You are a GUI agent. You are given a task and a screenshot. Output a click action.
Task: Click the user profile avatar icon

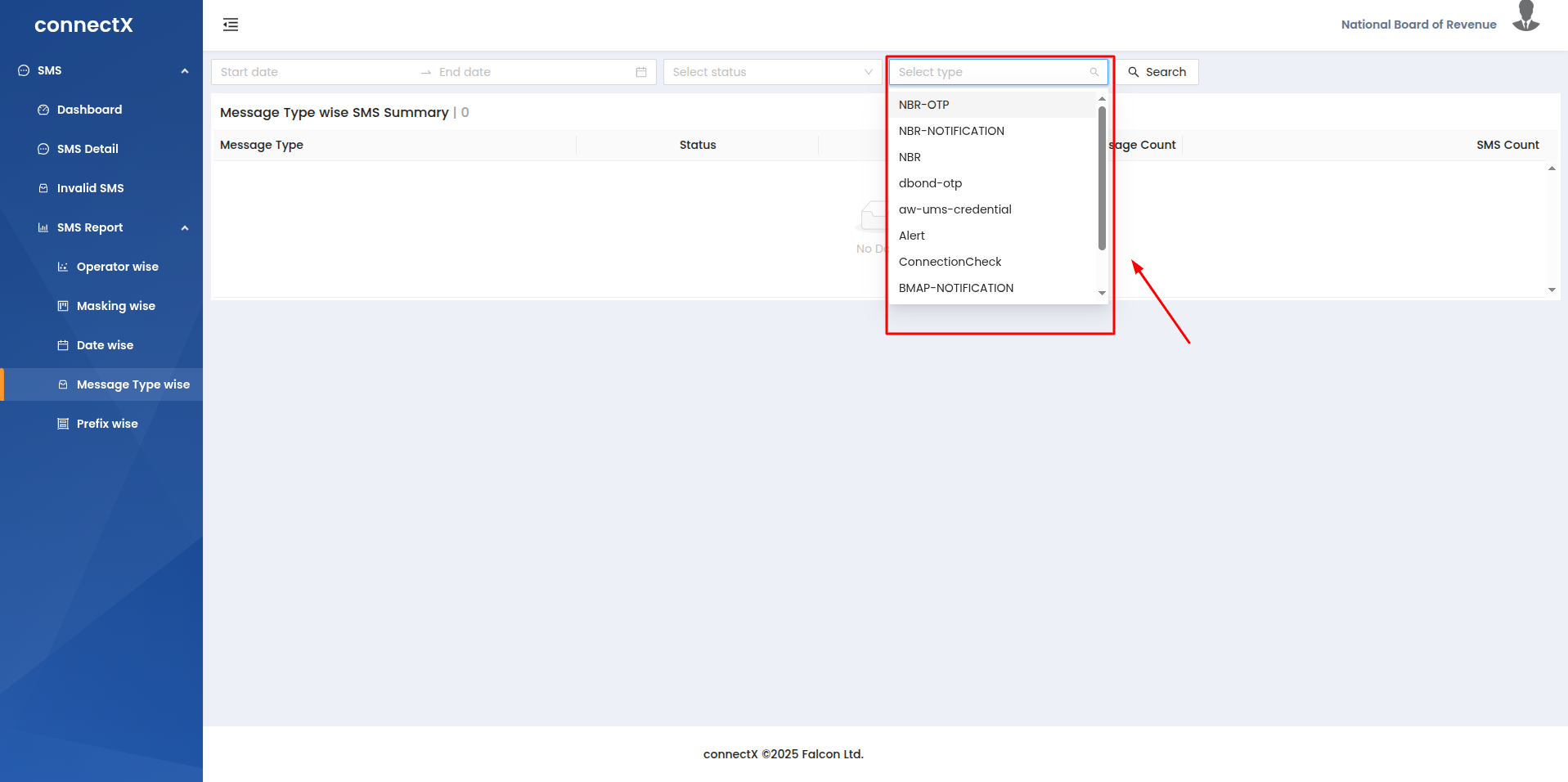1525,18
